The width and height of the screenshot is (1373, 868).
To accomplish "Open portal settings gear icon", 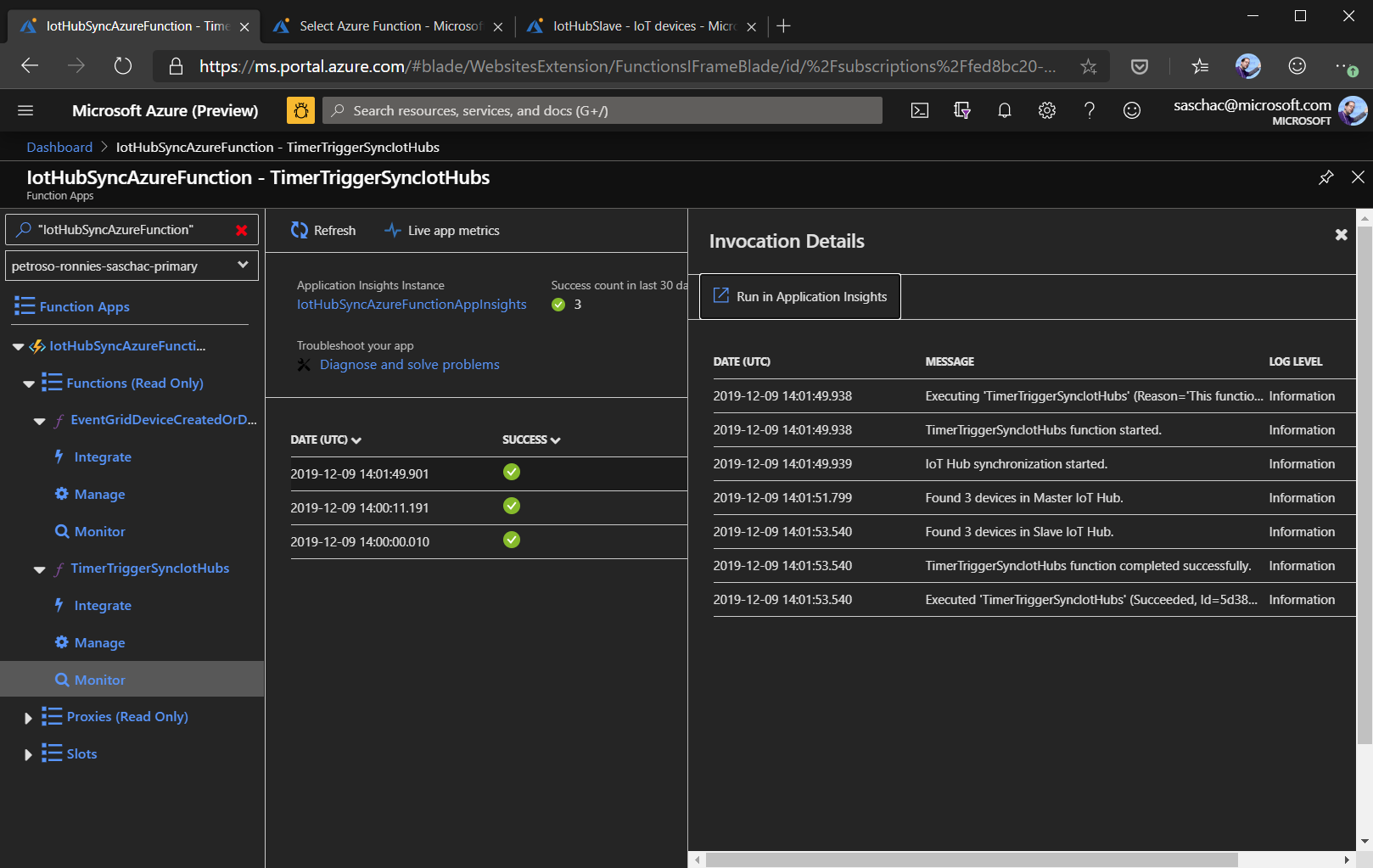I will [1047, 110].
